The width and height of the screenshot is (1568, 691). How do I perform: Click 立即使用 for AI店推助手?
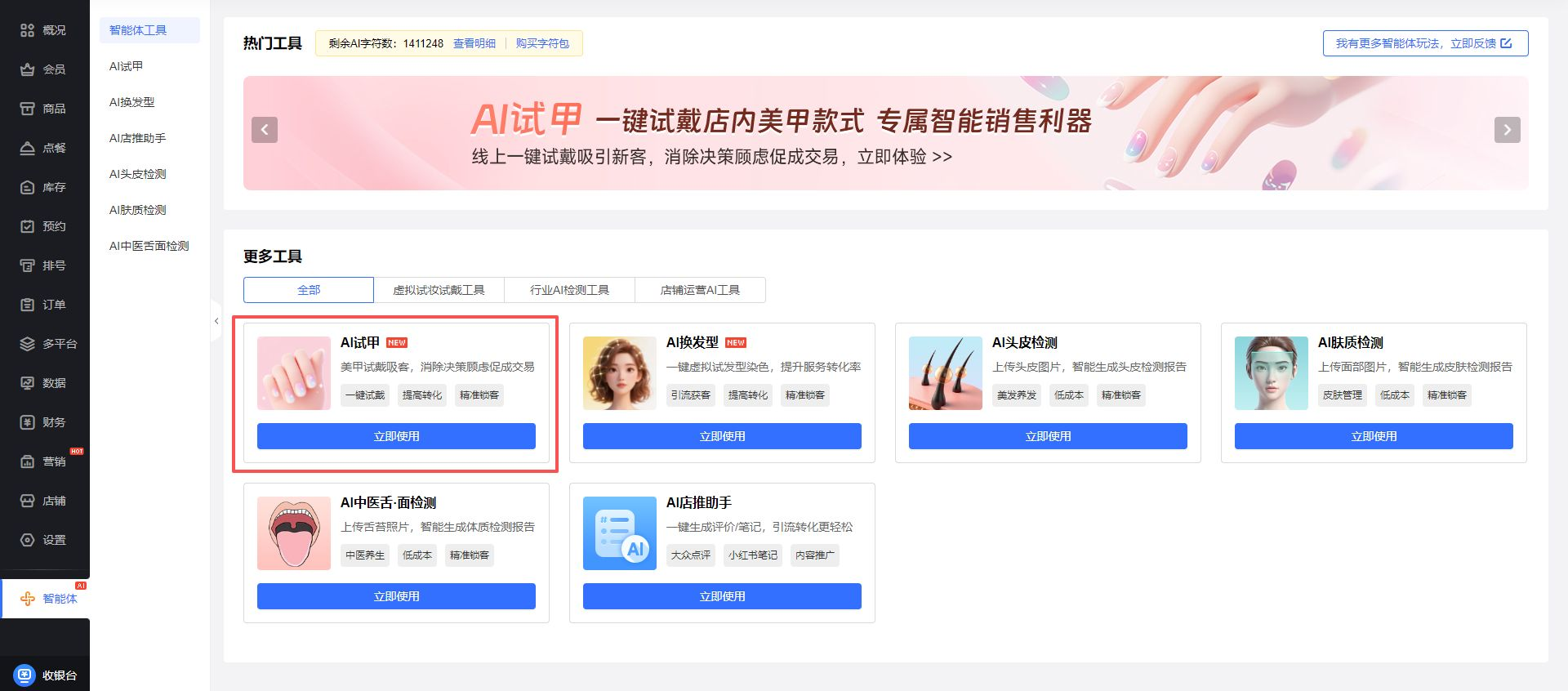722,596
